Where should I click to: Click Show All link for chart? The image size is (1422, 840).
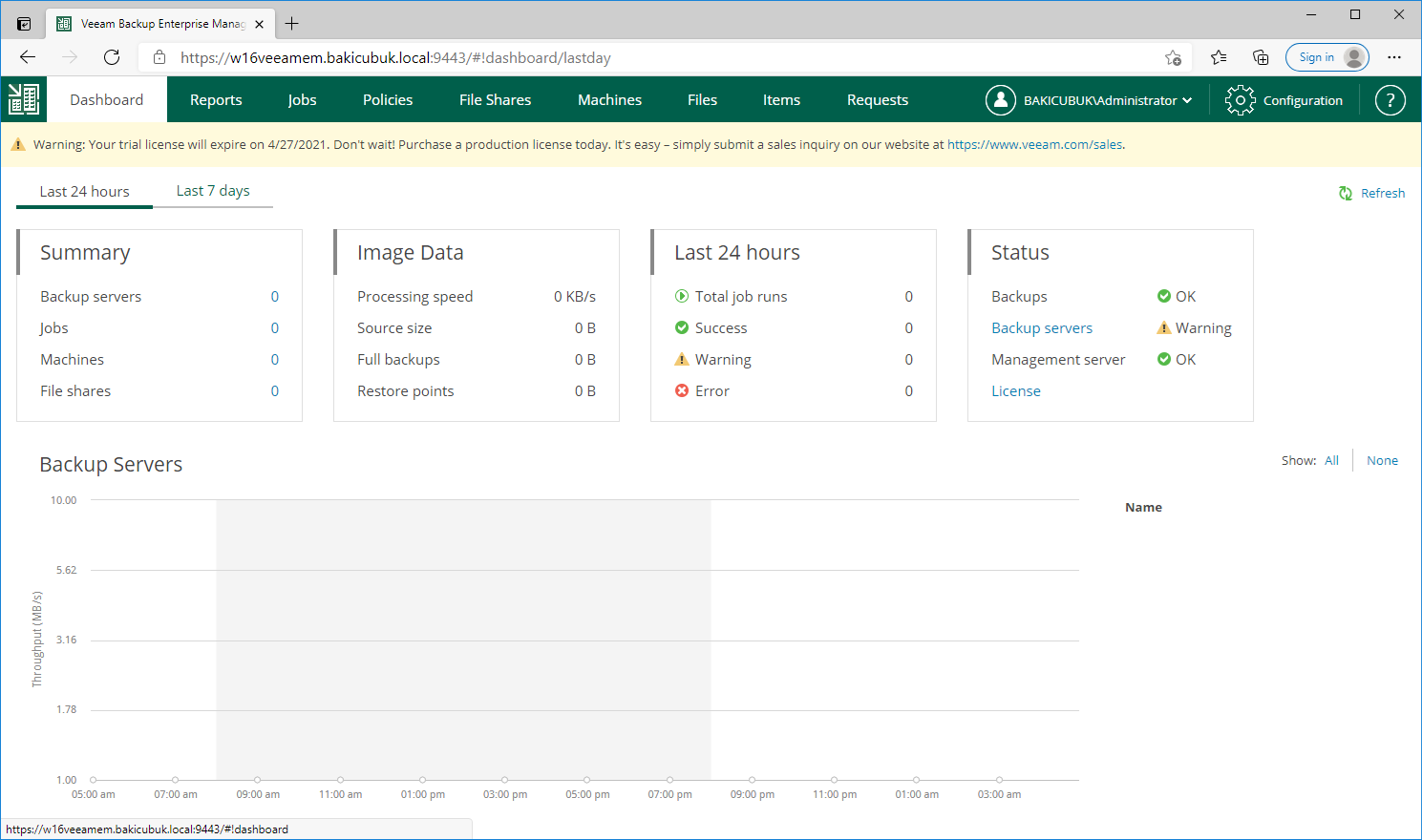(x=1331, y=460)
